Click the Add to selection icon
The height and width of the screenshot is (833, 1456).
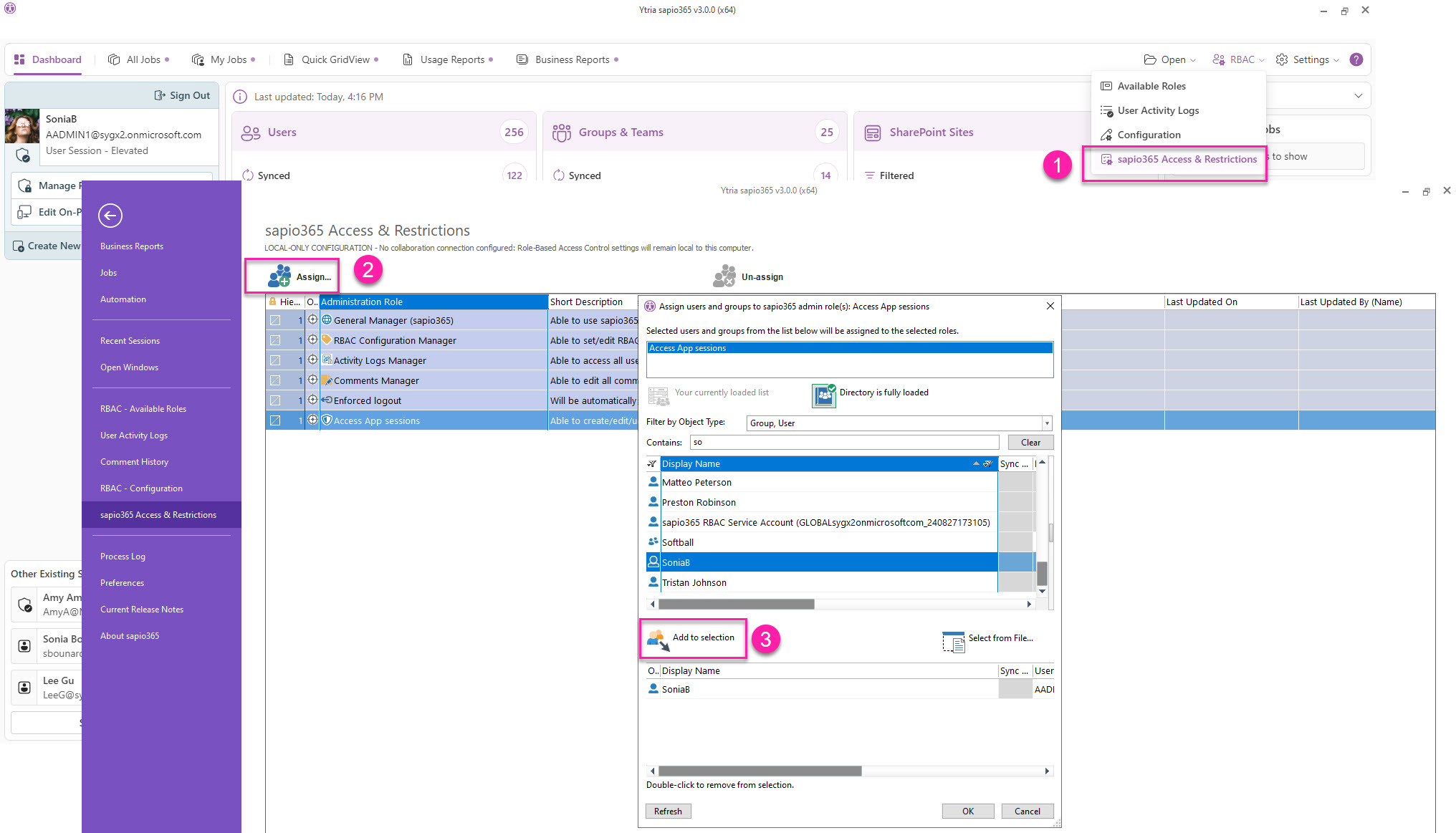point(658,640)
